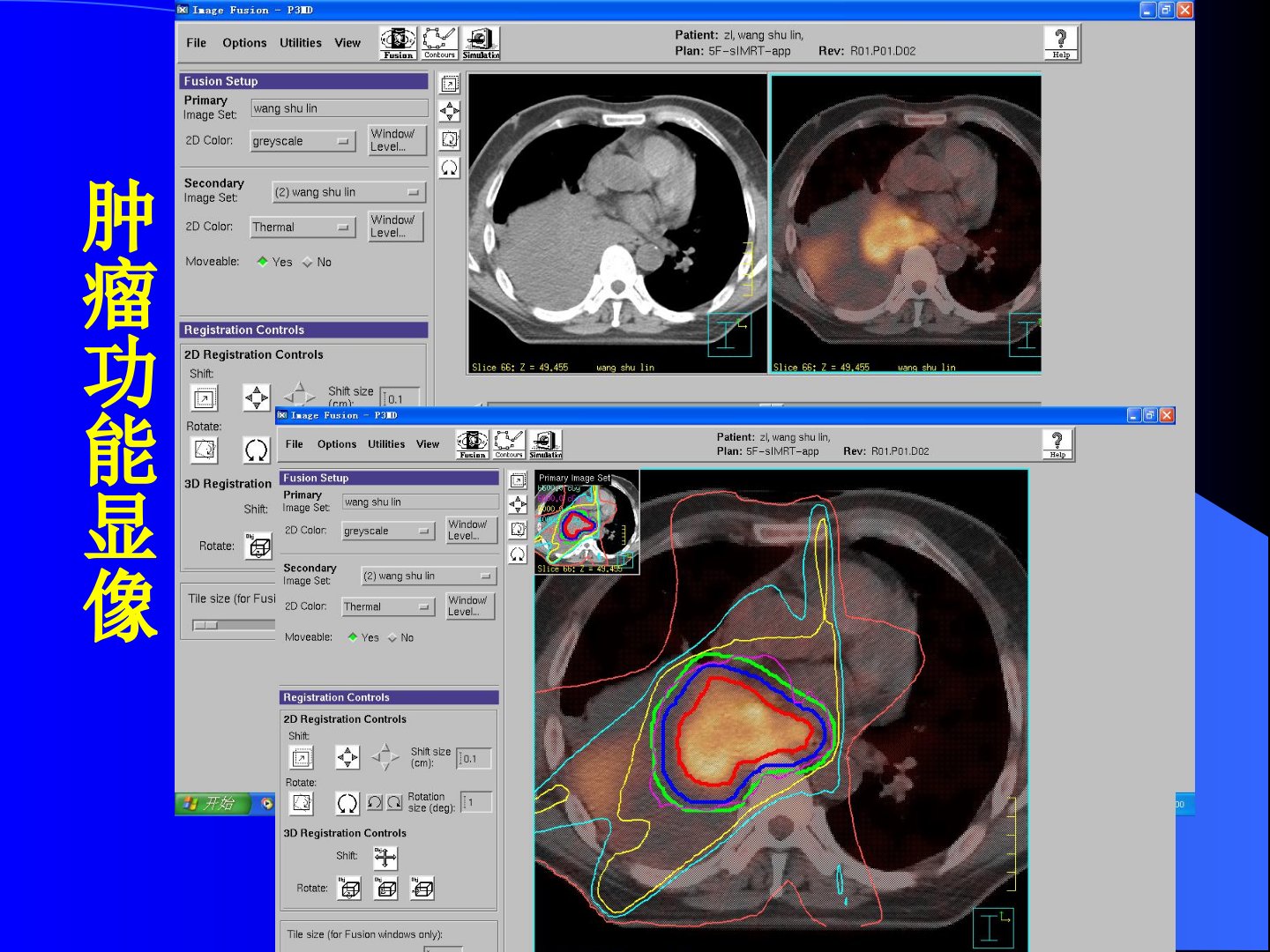The width and height of the screenshot is (1270, 952).
Task: Open Utilities menu in the front window
Action: 386,444
